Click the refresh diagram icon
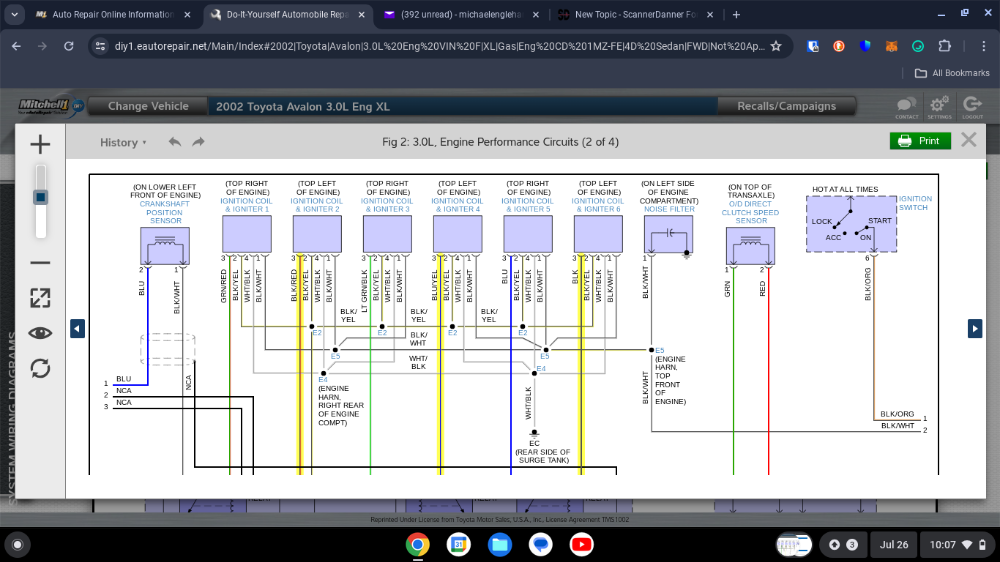 point(40,368)
